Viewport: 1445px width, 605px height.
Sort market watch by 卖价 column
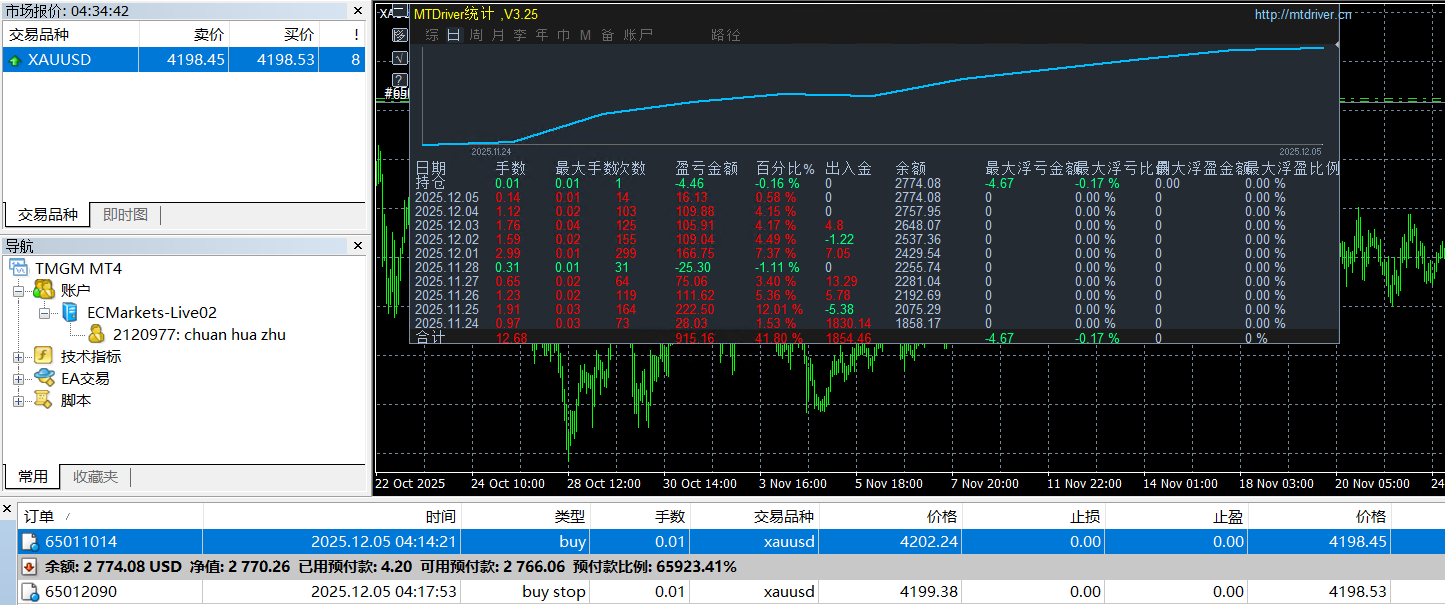point(183,34)
